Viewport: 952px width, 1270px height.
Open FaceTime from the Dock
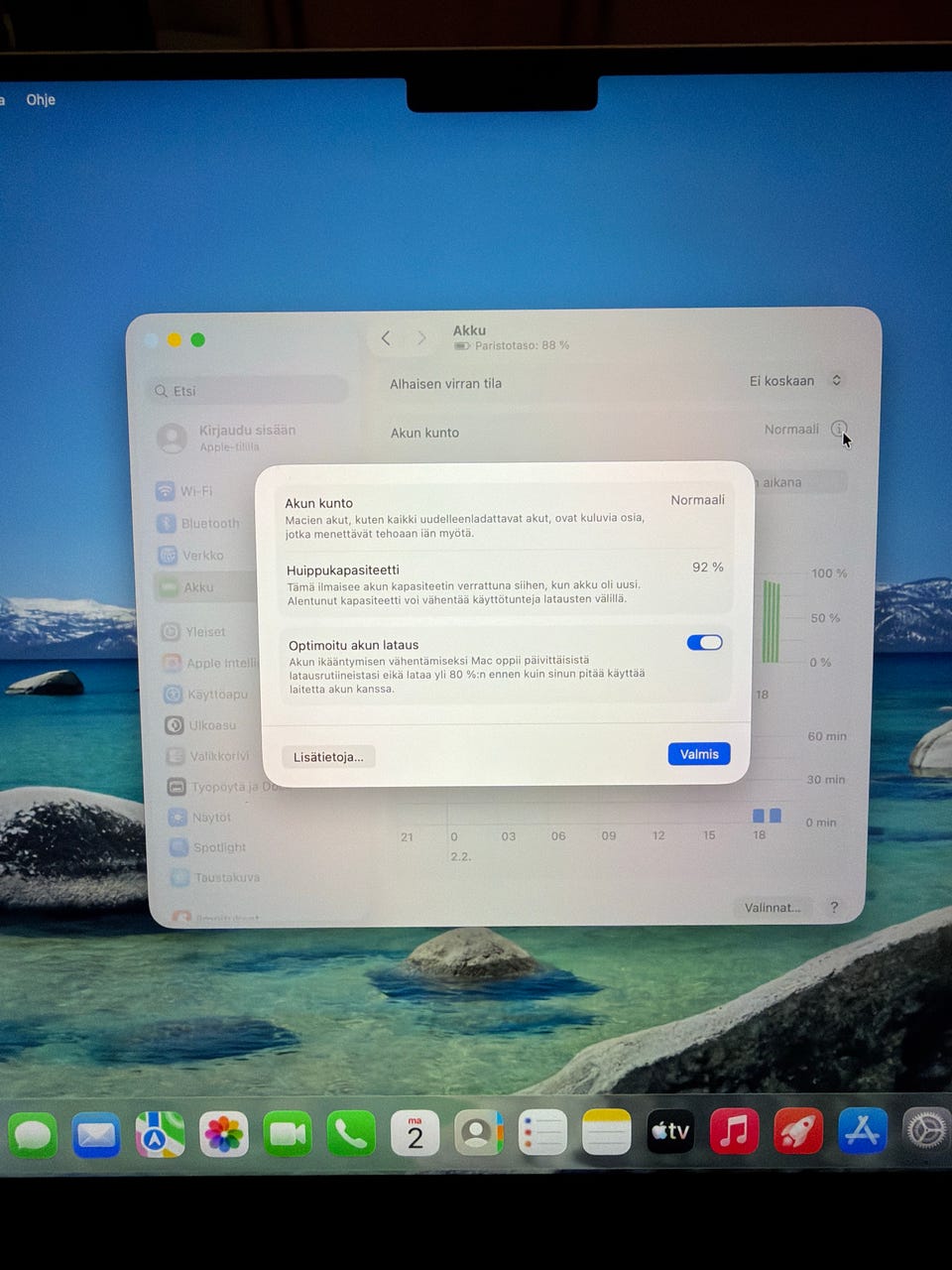288,1134
